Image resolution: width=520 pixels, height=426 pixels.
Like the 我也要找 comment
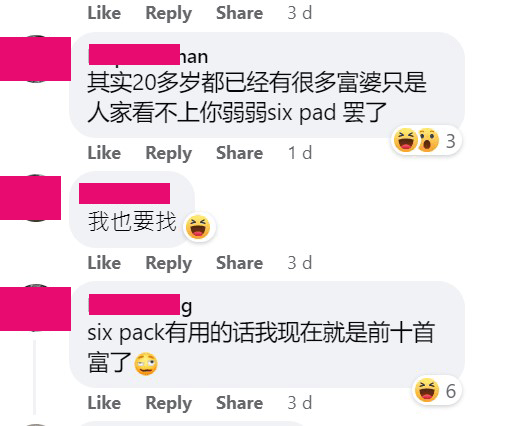104,263
